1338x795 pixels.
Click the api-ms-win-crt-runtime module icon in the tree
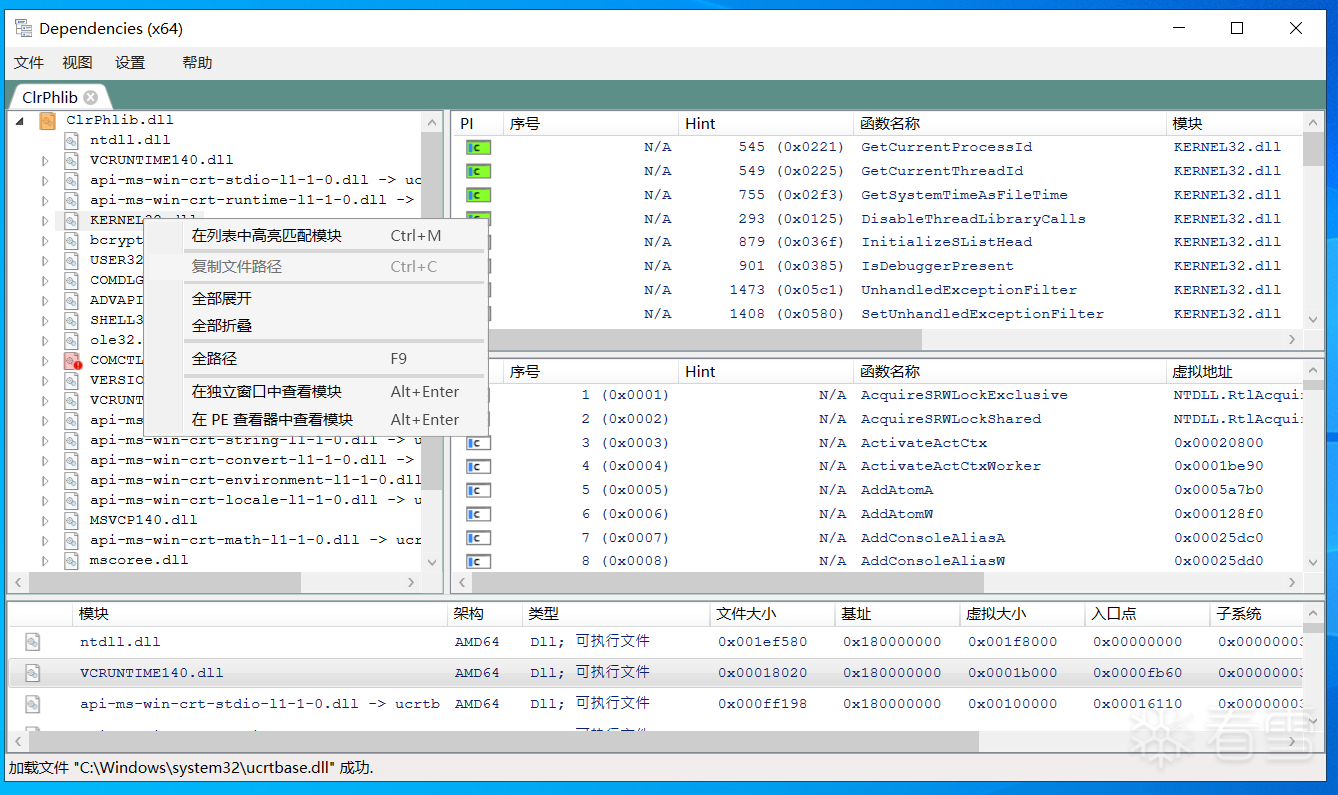pyautogui.click(x=71, y=200)
